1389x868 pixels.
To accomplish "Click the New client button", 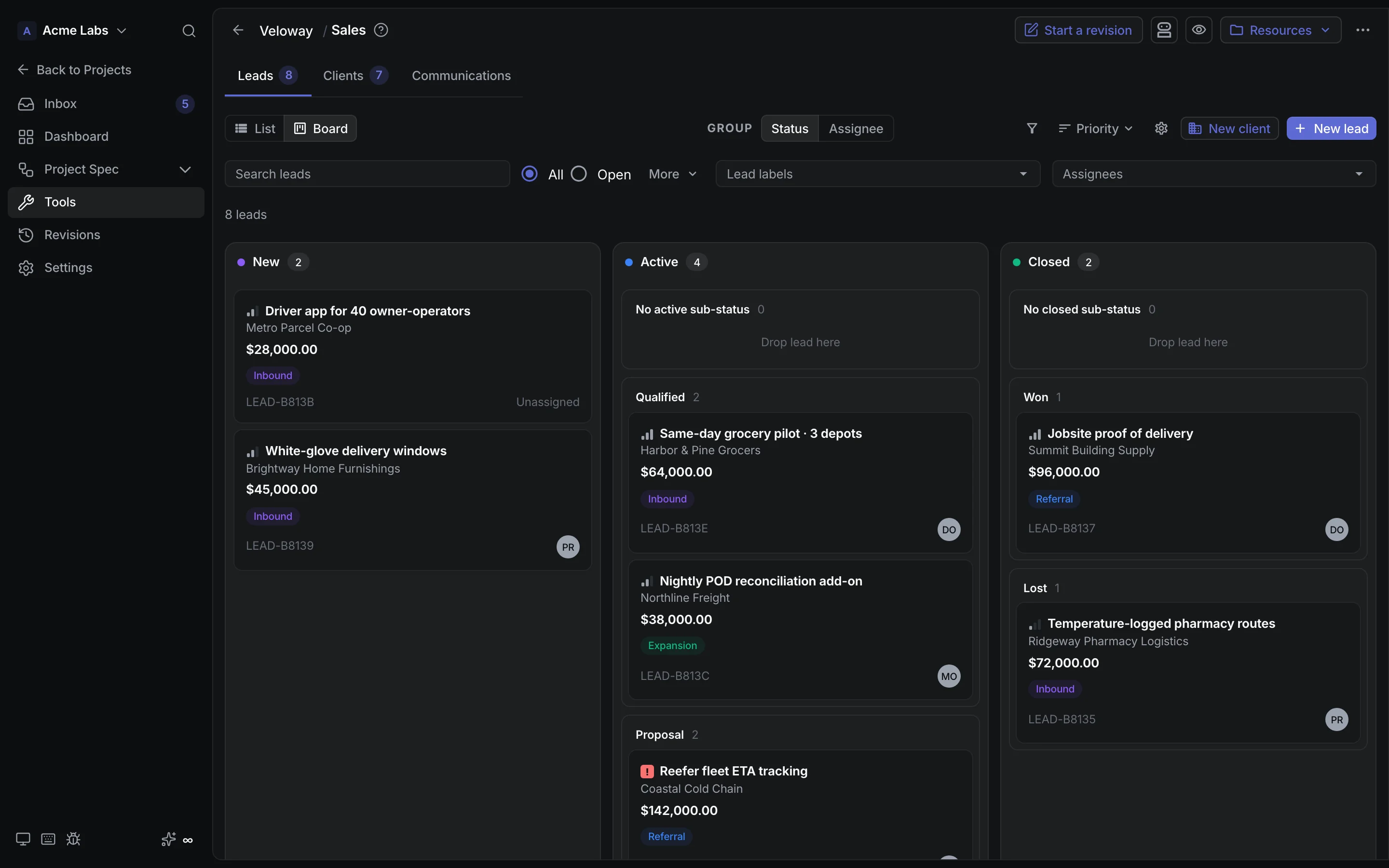I will coord(1229,129).
